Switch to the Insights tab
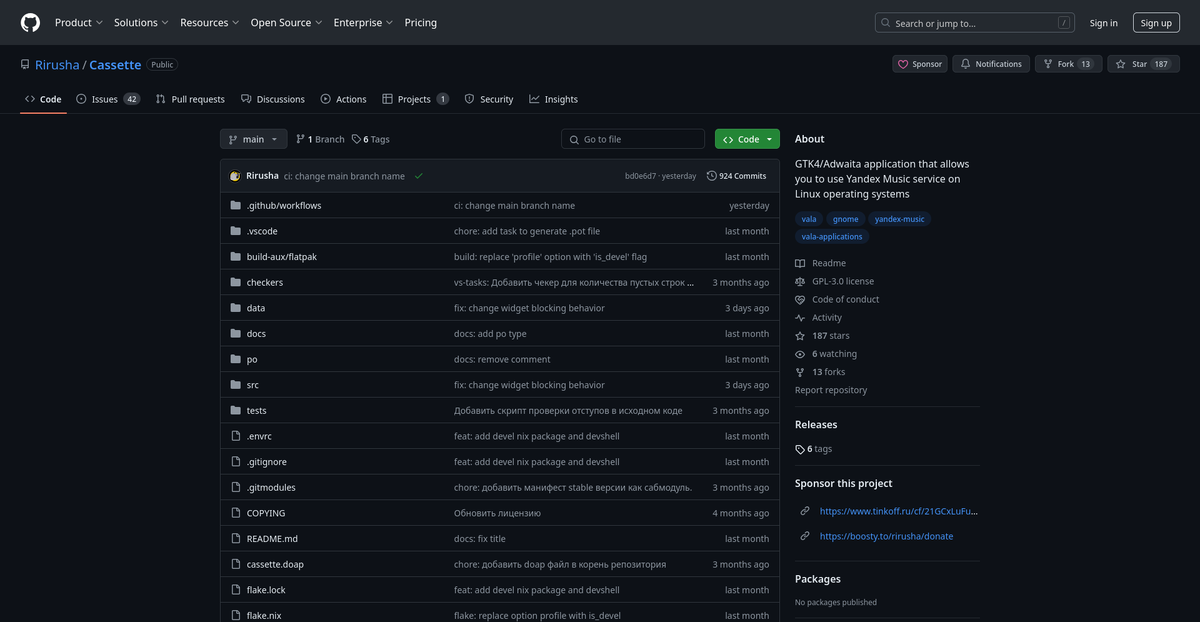 pos(554,99)
